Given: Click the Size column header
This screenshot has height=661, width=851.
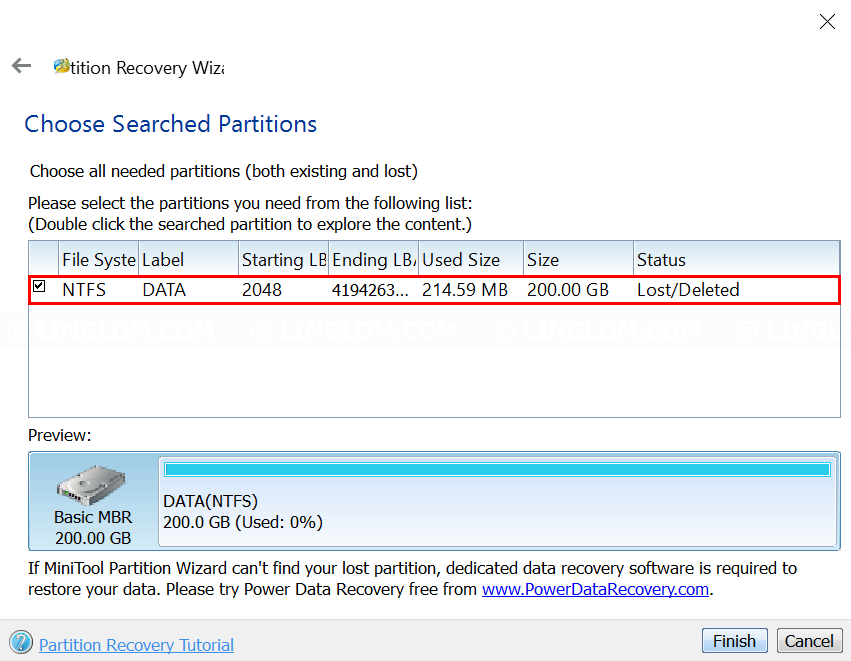Looking at the screenshot, I should click(x=578, y=259).
